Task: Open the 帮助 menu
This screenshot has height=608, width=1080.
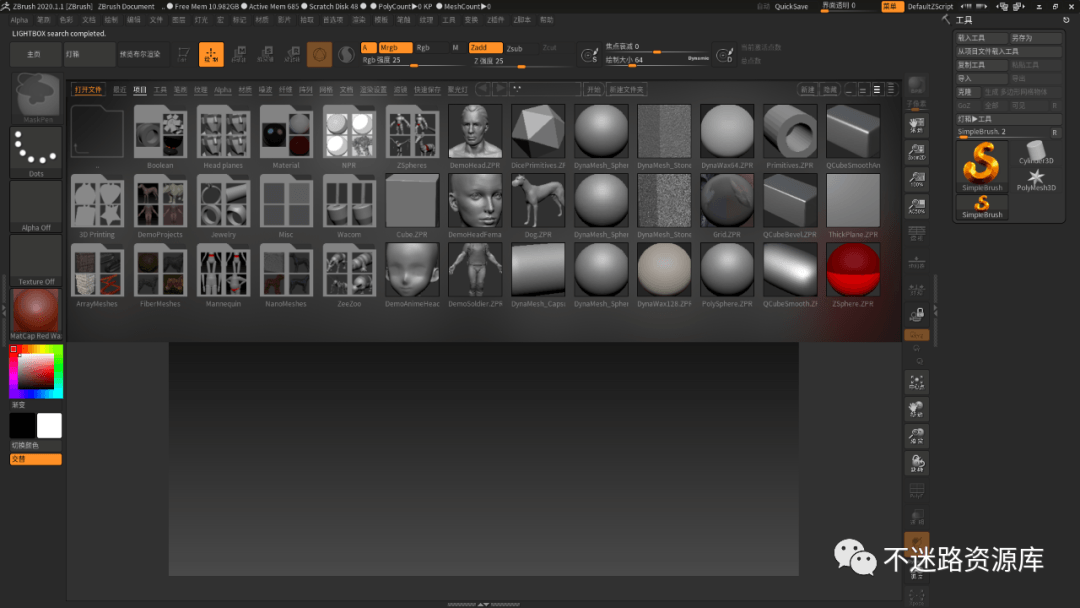Action: tap(546, 20)
